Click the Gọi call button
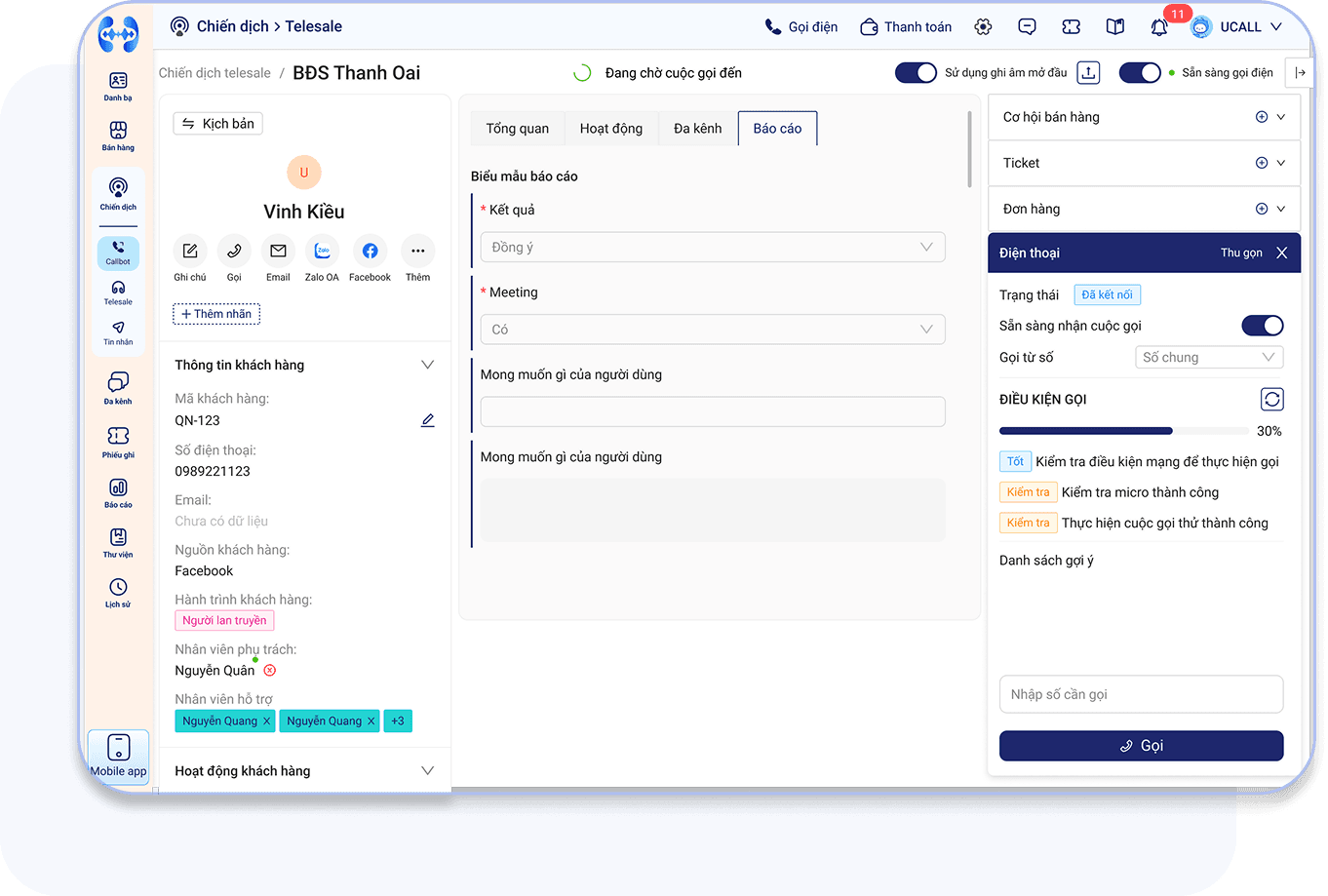The height and width of the screenshot is (896, 1328). coord(1141,746)
